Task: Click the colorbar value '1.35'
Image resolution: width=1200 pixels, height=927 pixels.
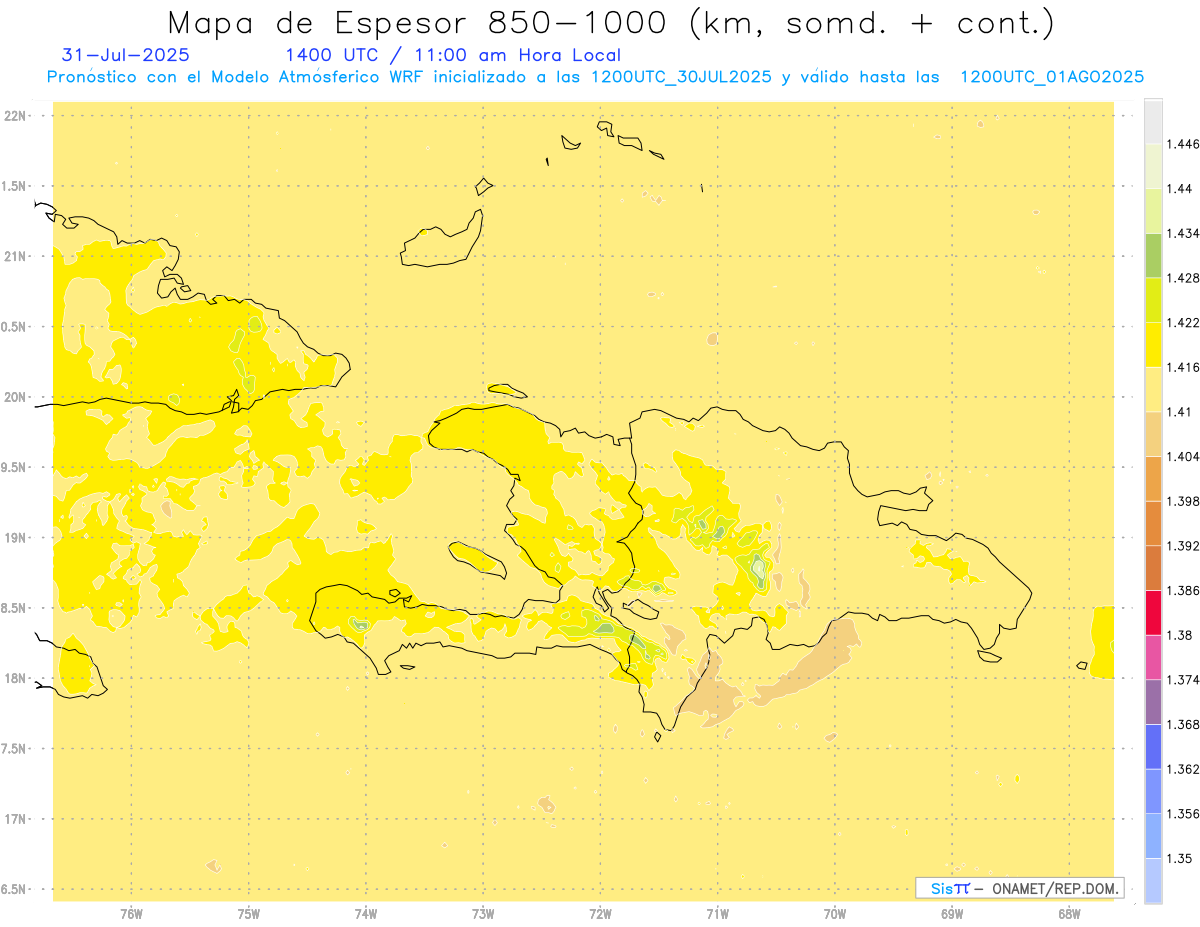Action: point(1181,858)
